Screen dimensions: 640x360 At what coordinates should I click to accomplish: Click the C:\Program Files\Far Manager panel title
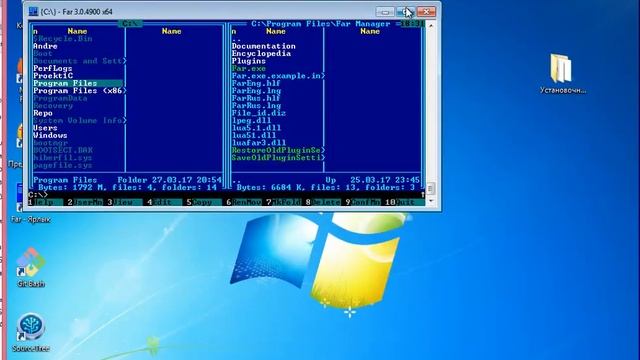tap(321, 24)
